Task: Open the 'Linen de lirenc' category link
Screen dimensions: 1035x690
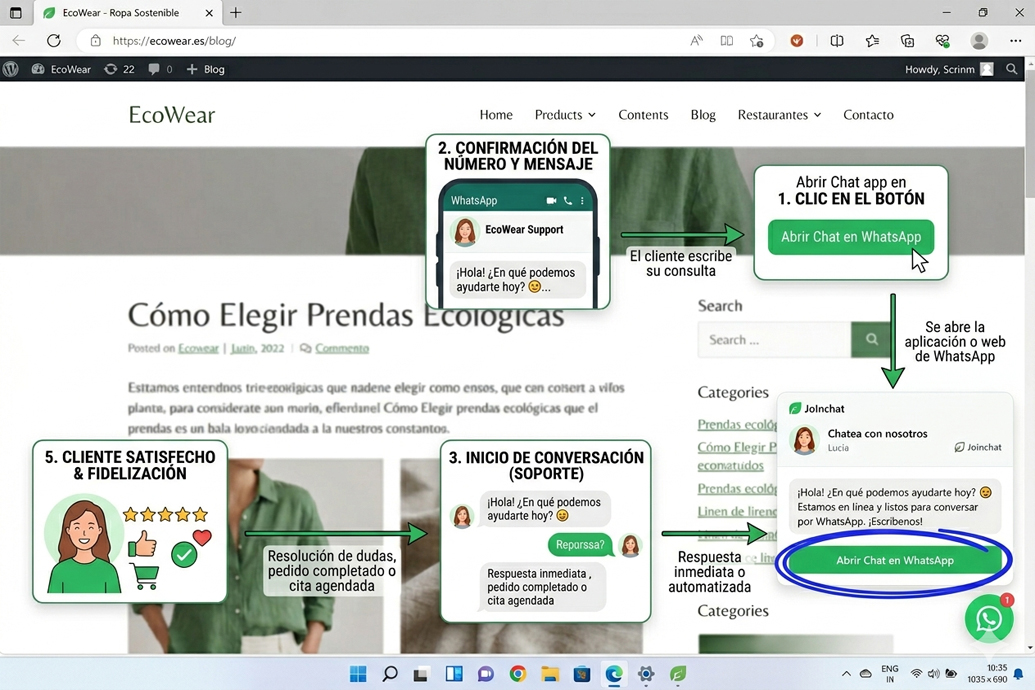Action: tap(737, 512)
